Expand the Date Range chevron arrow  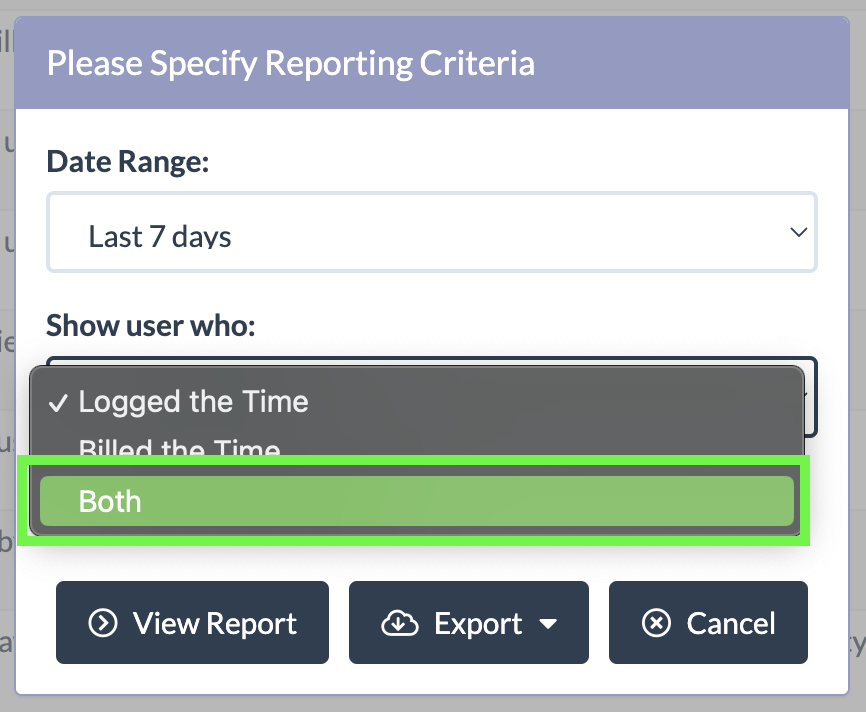click(798, 232)
